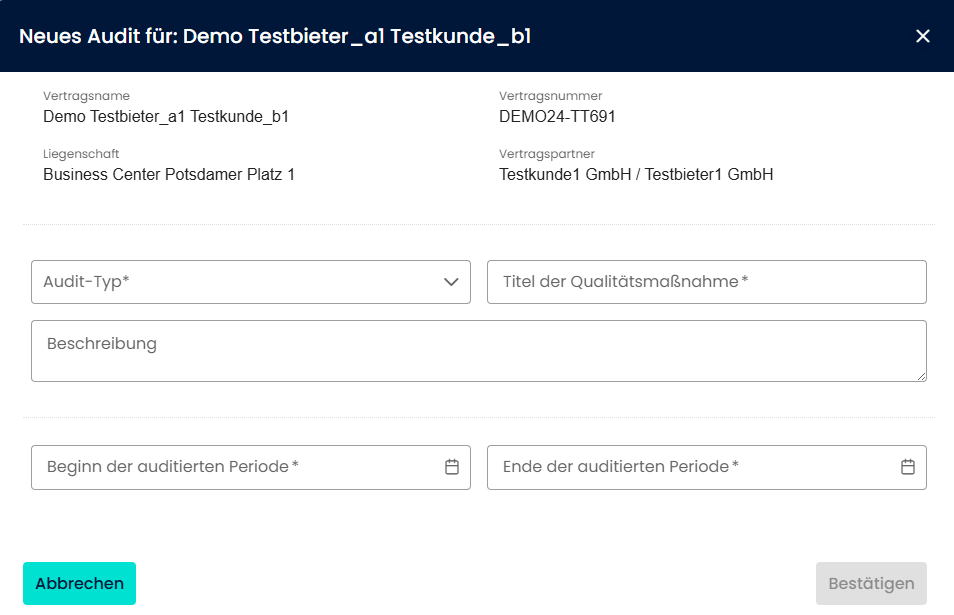Open calendar for Beginn der auditierten Periode
Screen dimensions: 954x615
click(x=451, y=467)
